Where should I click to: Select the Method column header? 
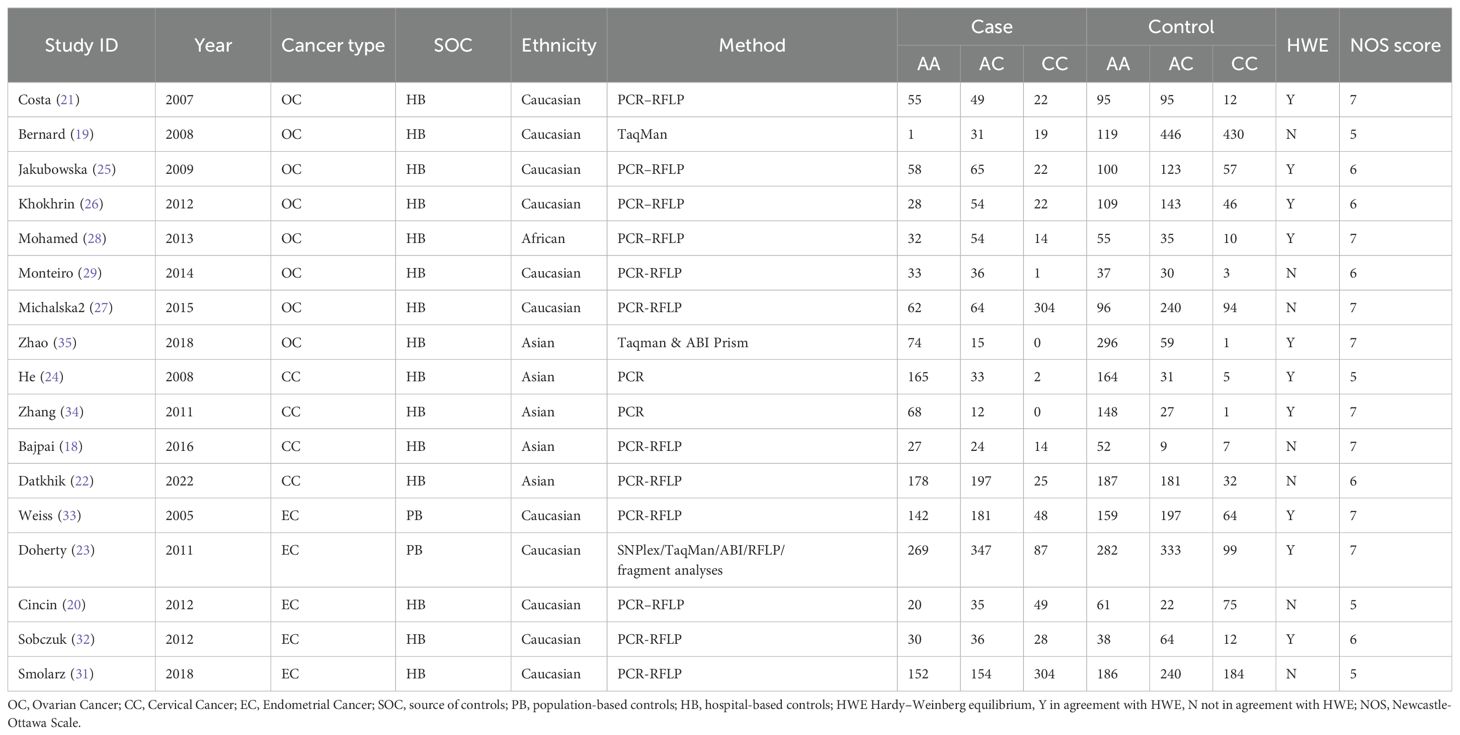752,45
